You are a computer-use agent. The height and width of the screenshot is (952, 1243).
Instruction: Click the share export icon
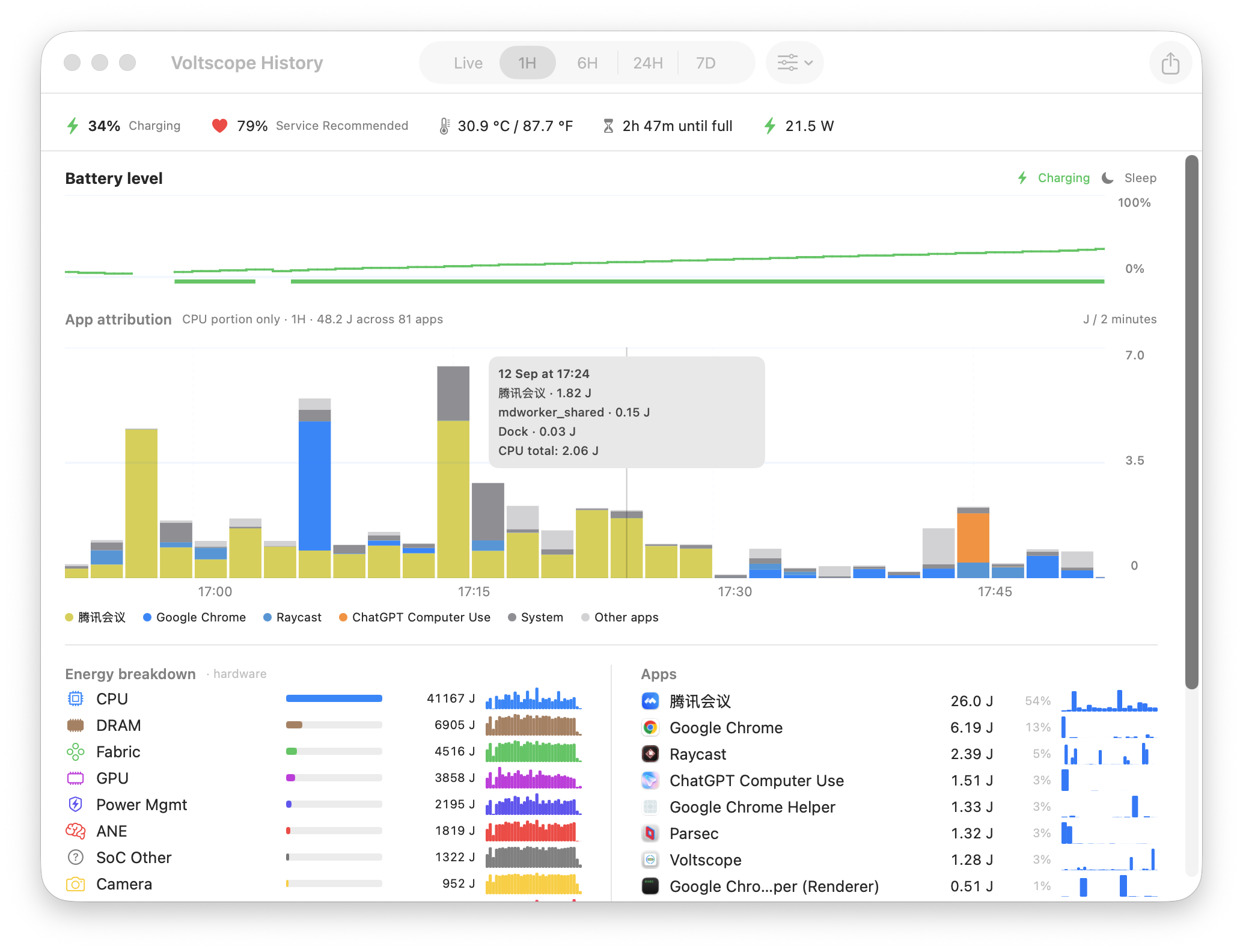tap(1170, 63)
